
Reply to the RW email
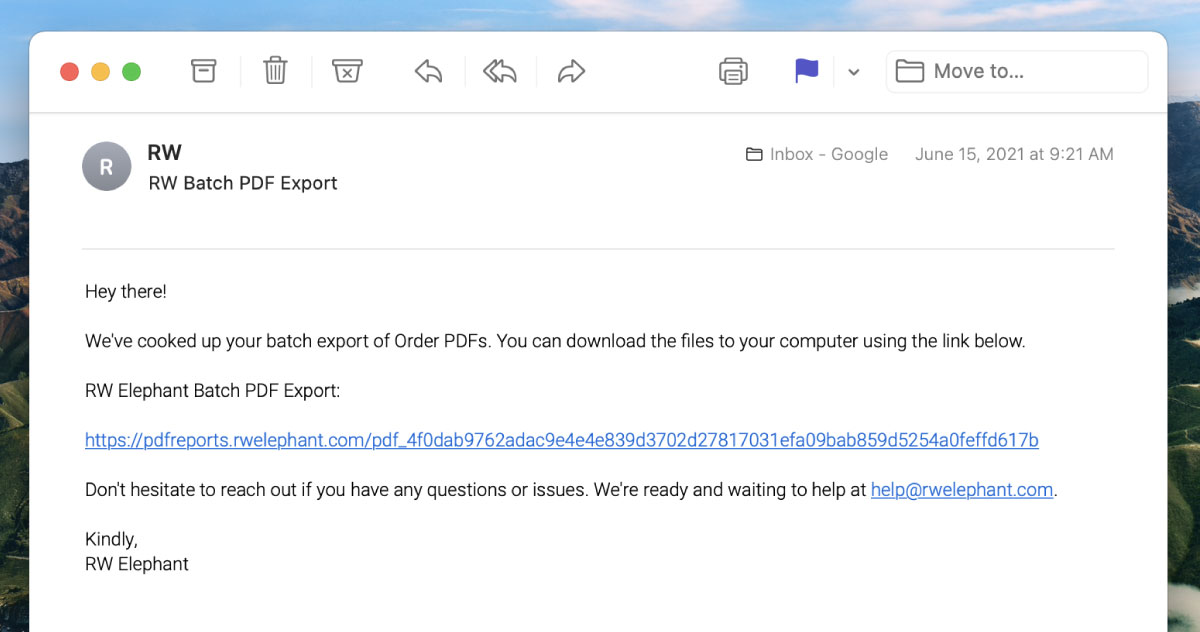(428, 71)
